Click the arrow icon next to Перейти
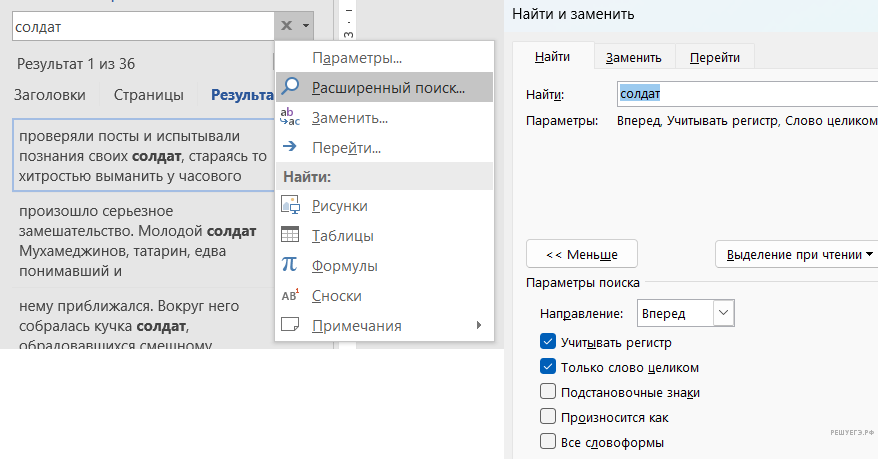Image resolution: width=878 pixels, height=459 pixels. coord(291,147)
